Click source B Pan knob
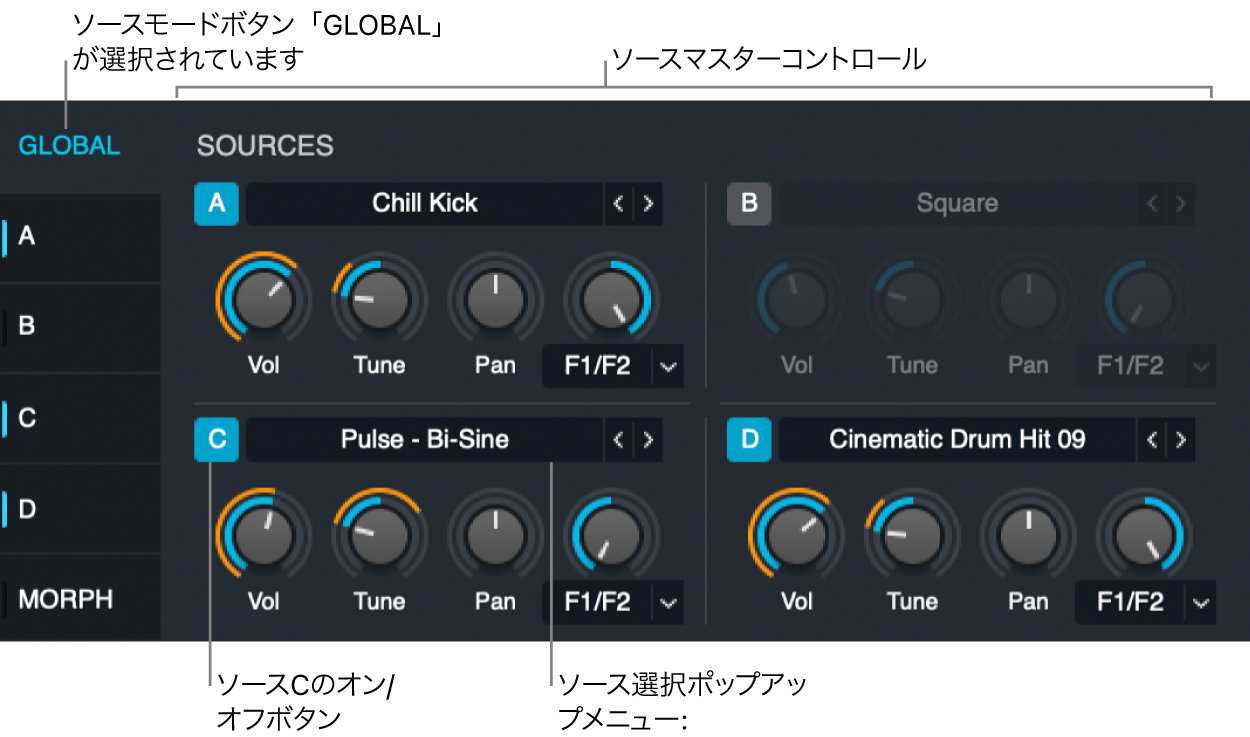 coord(1028,298)
